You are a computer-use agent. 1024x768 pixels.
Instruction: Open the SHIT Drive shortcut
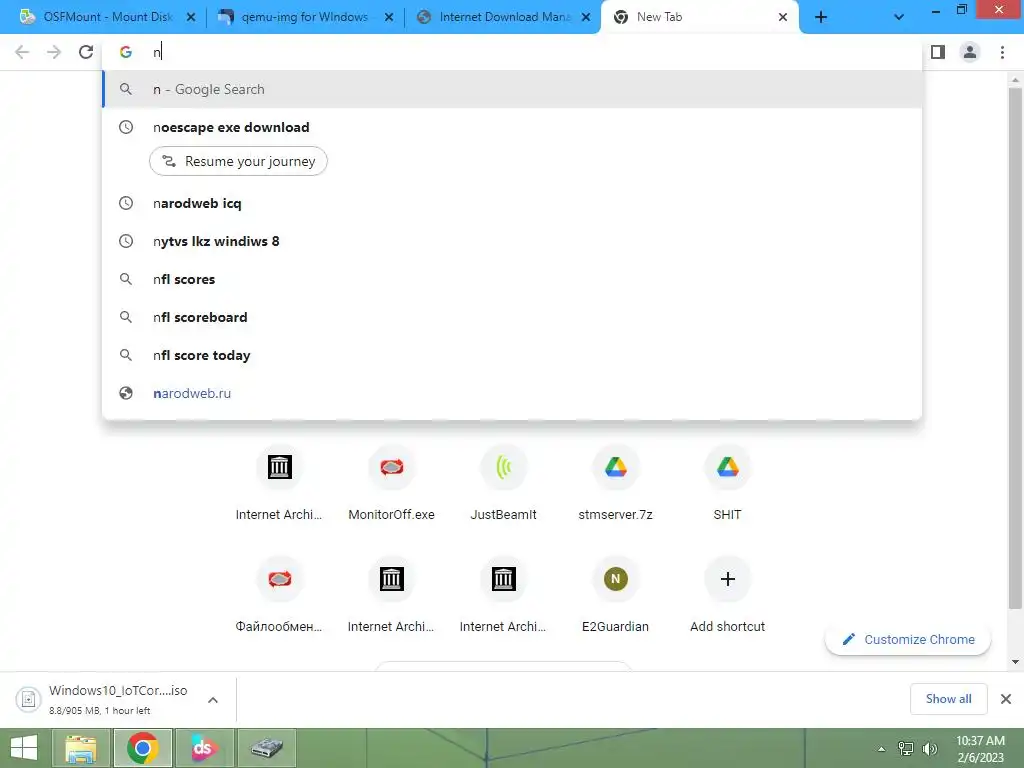pos(728,483)
